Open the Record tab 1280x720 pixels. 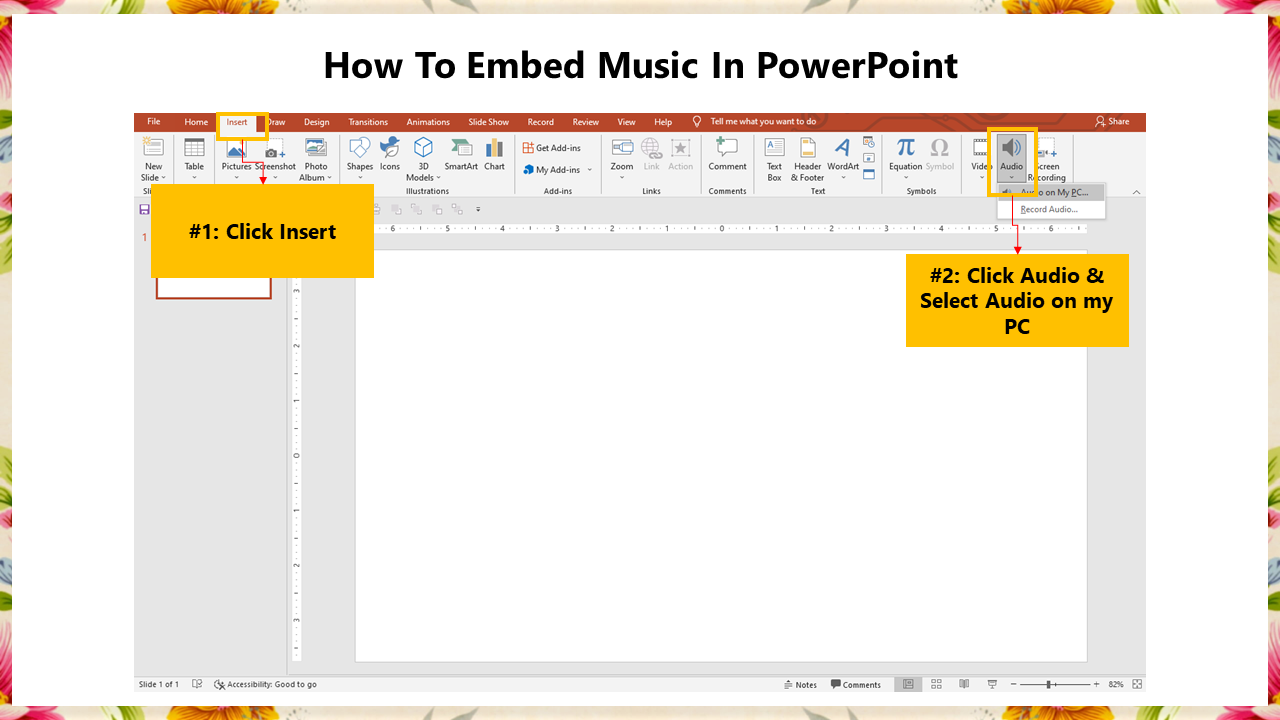click(541, 122)
